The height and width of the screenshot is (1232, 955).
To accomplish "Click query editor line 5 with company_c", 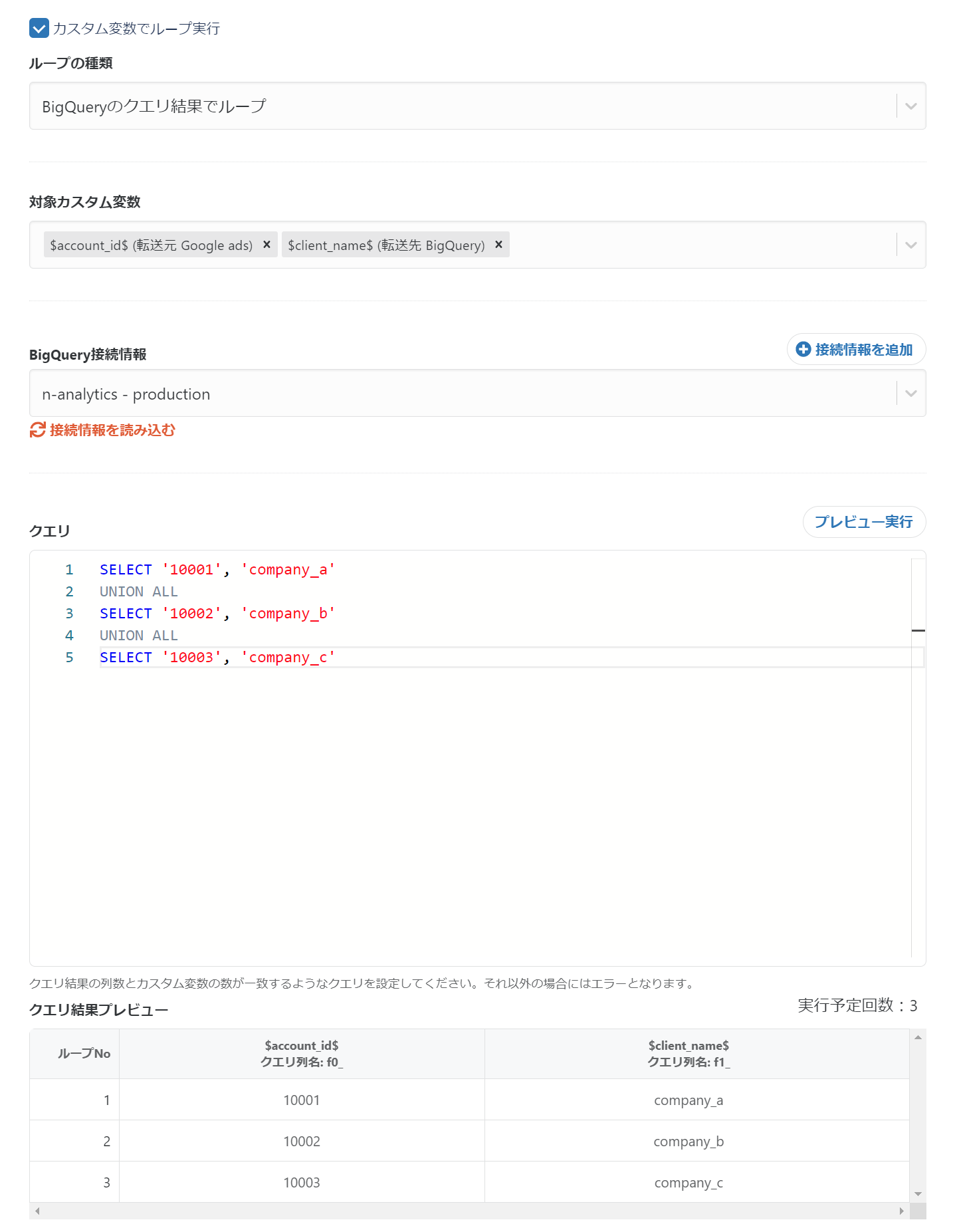I will coord(217,658).
